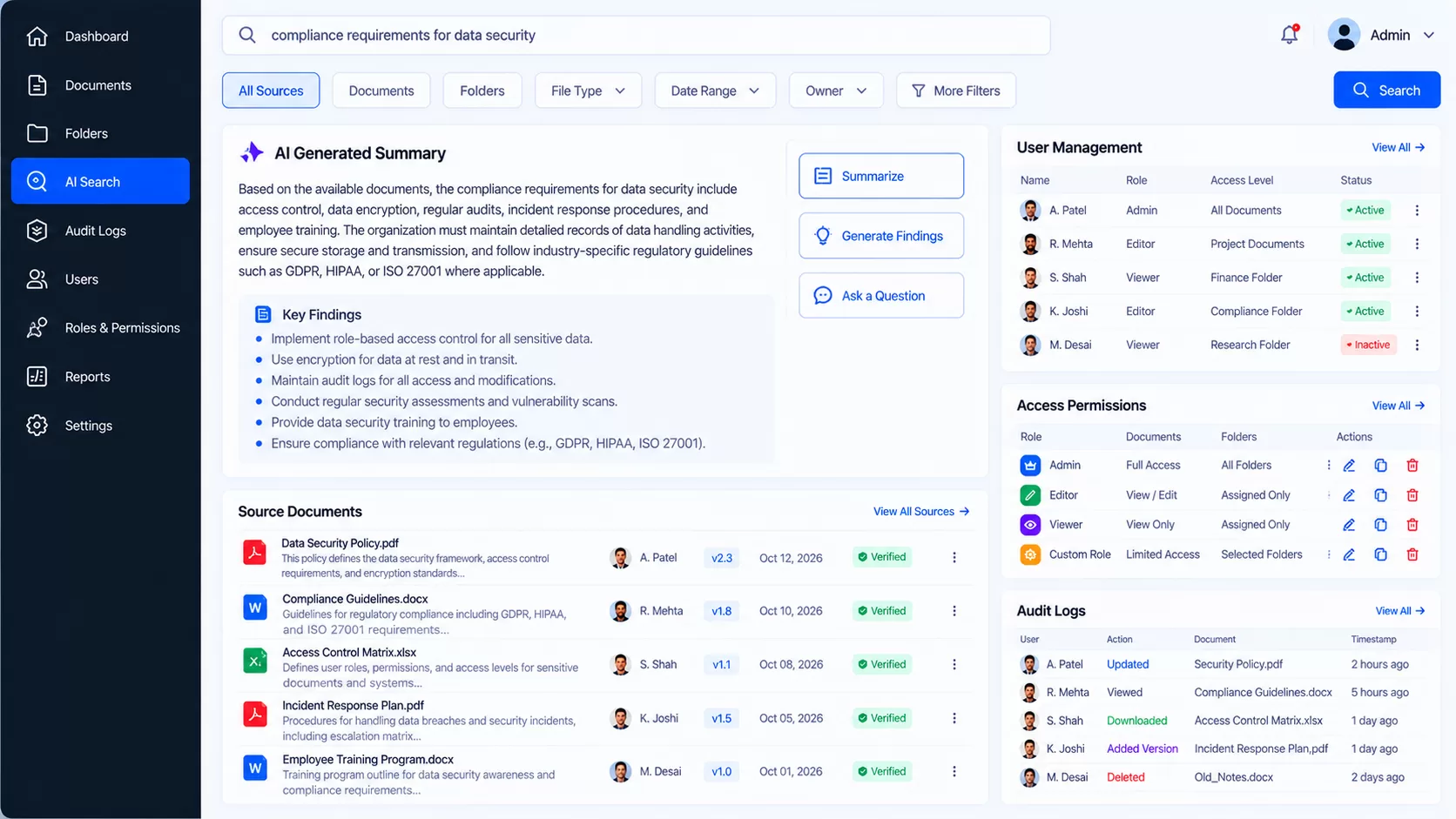1456x819 pixels.
Task: Click Compliance Guidelines.docx file name
Action: tap(355, 599)
